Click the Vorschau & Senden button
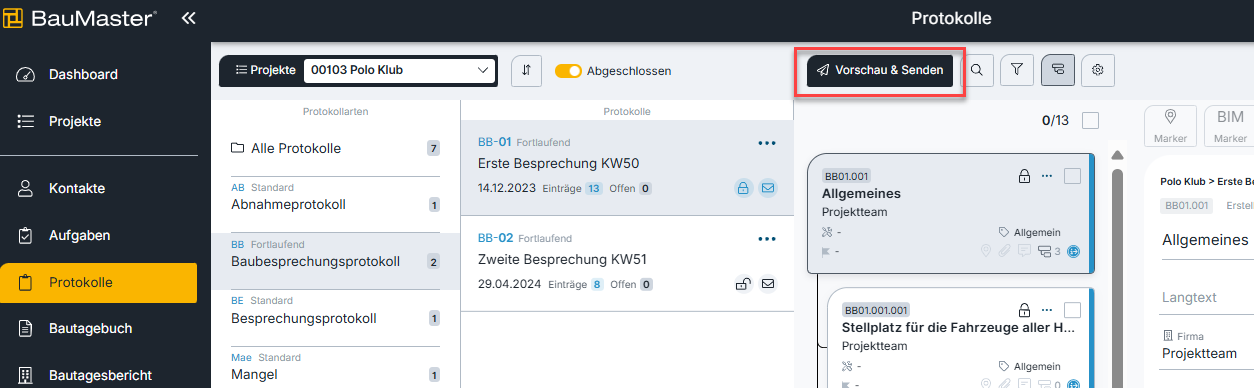Image resolution: width=1254 pixels, height=388 pixels. click(x=880, y=71)
